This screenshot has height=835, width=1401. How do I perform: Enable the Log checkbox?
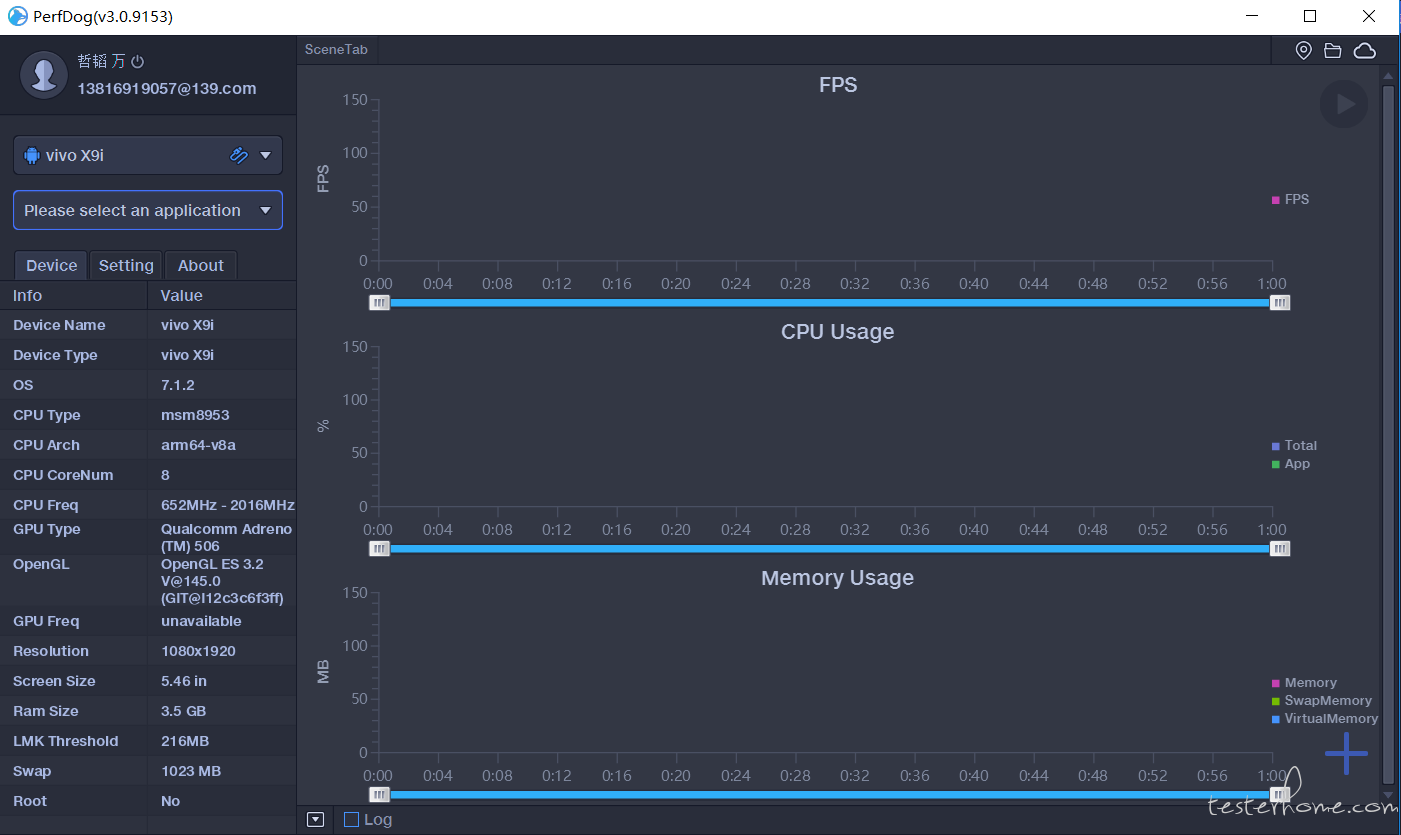(351, 820)
